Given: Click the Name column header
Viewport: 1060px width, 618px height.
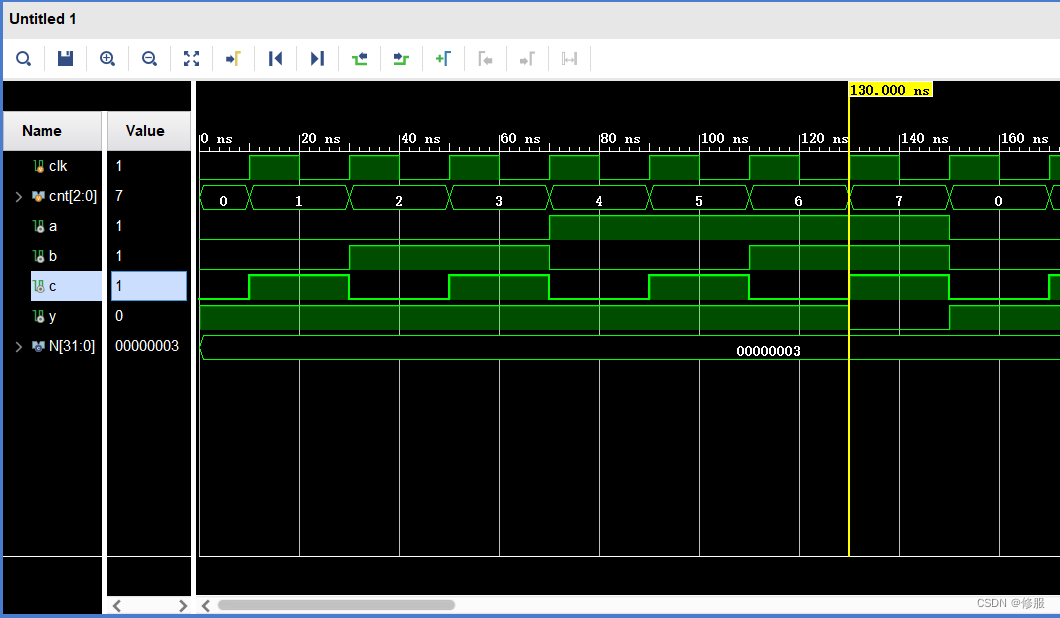Looking at the screenshot, I should (42, 131).
